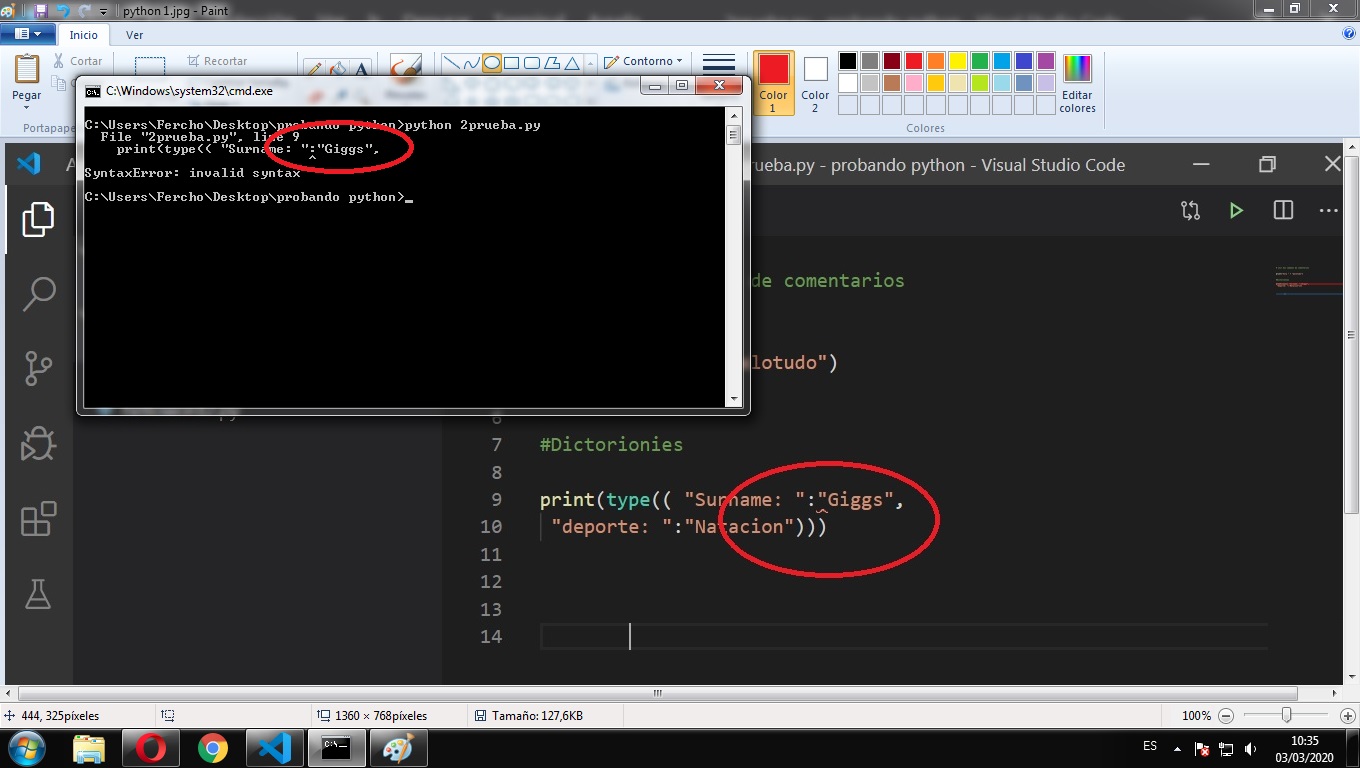Viewport: 1360px width, 768px height.
Task: Choose the dashed rectangle Select tool
Action: tap(150, 65)
